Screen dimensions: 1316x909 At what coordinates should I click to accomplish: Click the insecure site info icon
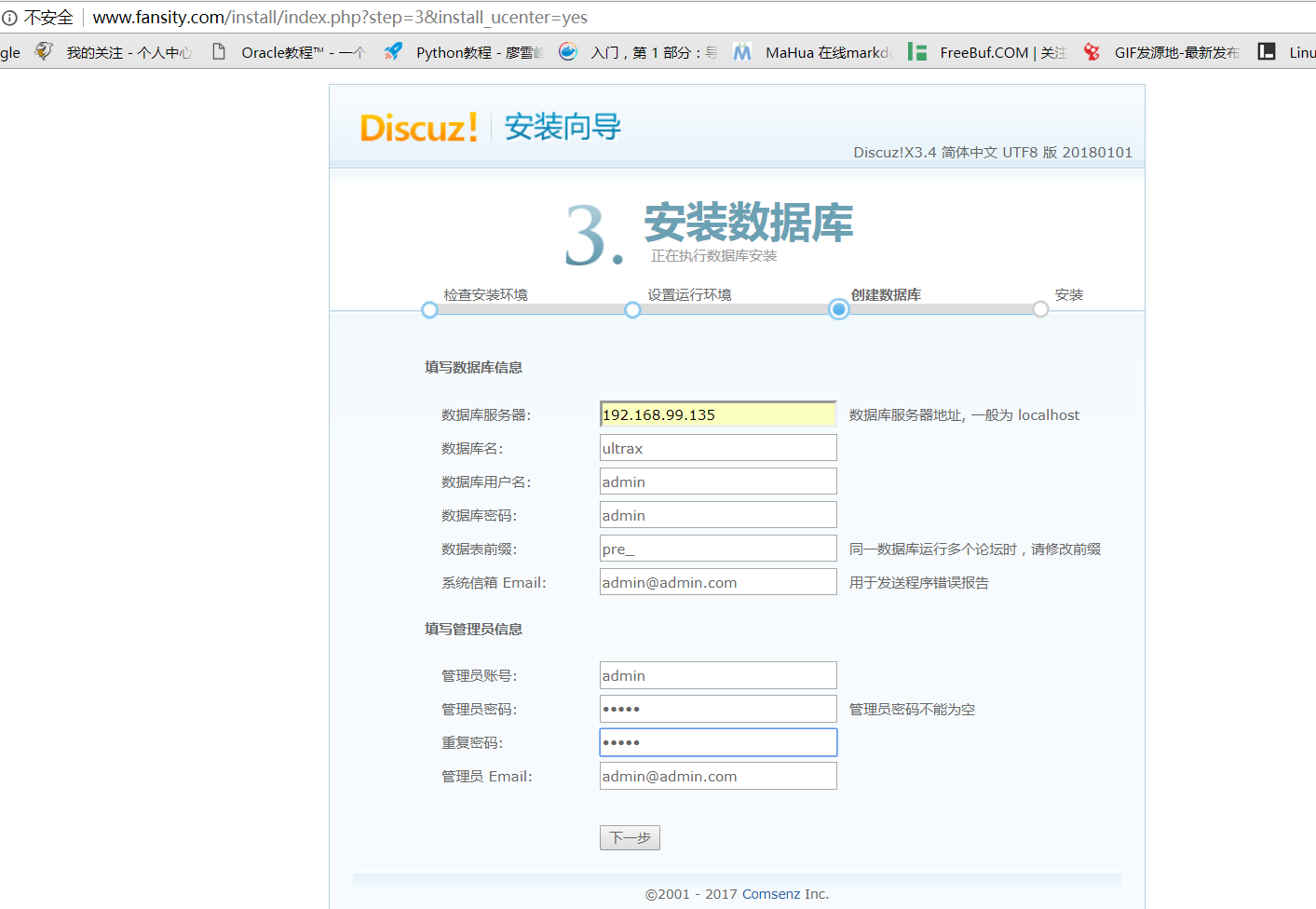tap(9, 18)
